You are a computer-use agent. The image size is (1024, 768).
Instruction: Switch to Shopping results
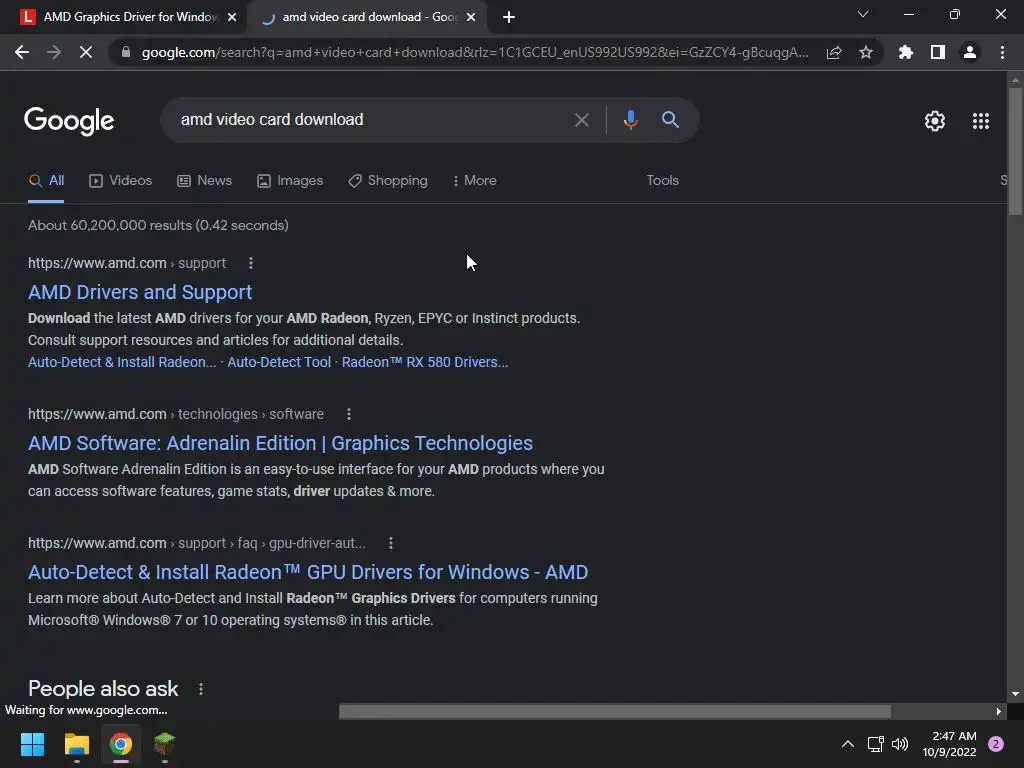coord(388,181)
